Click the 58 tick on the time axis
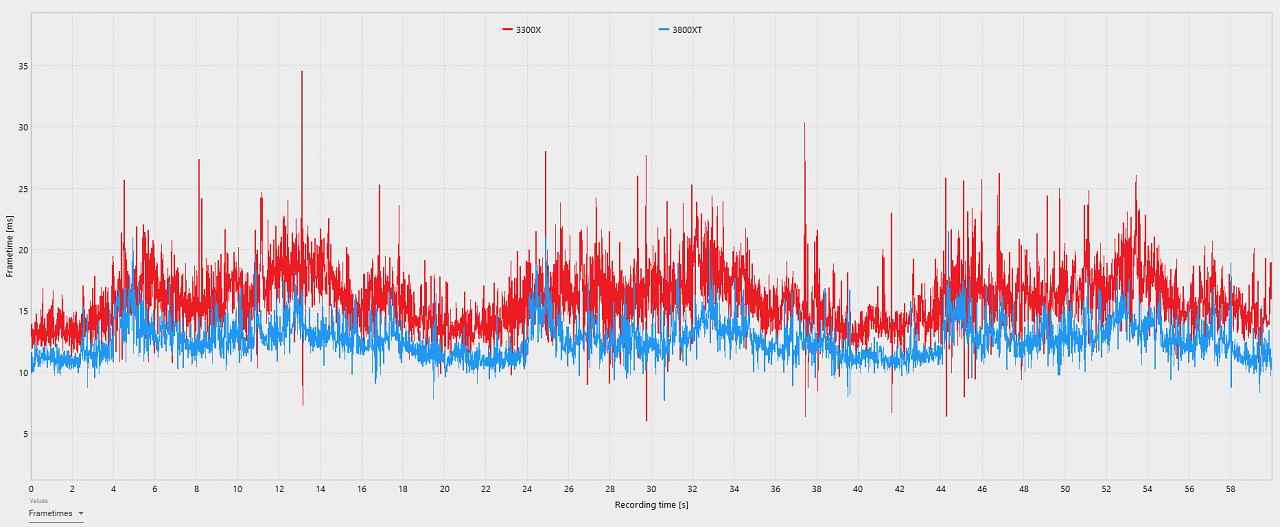 click(1230, 489)
